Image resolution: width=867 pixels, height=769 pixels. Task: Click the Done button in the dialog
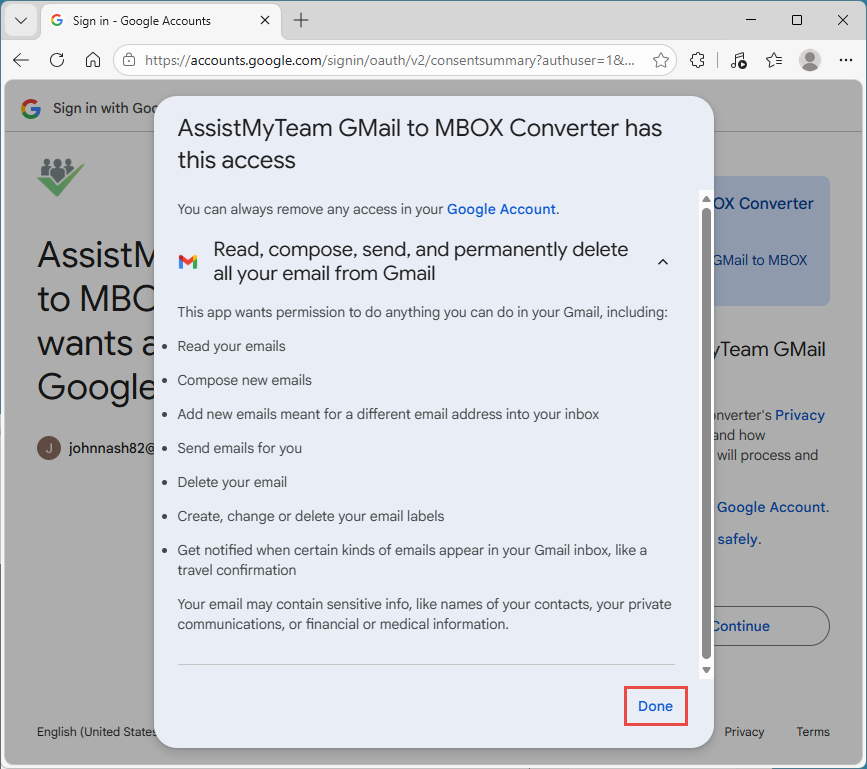655,706
